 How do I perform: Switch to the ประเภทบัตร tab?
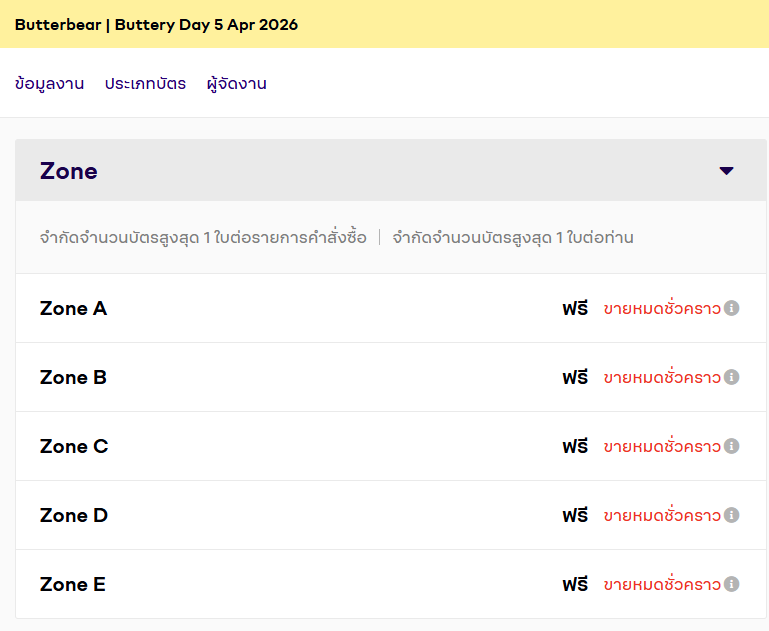145,84
